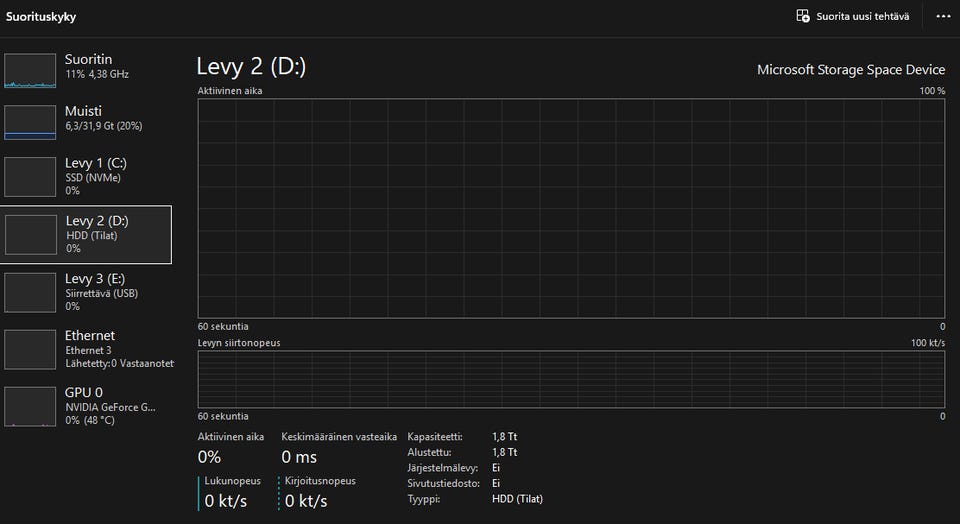This screenshot has height=524, width=960.
Task: Click the 6,3/31,9 Gt (20%) text
Action: pos(103,126)
